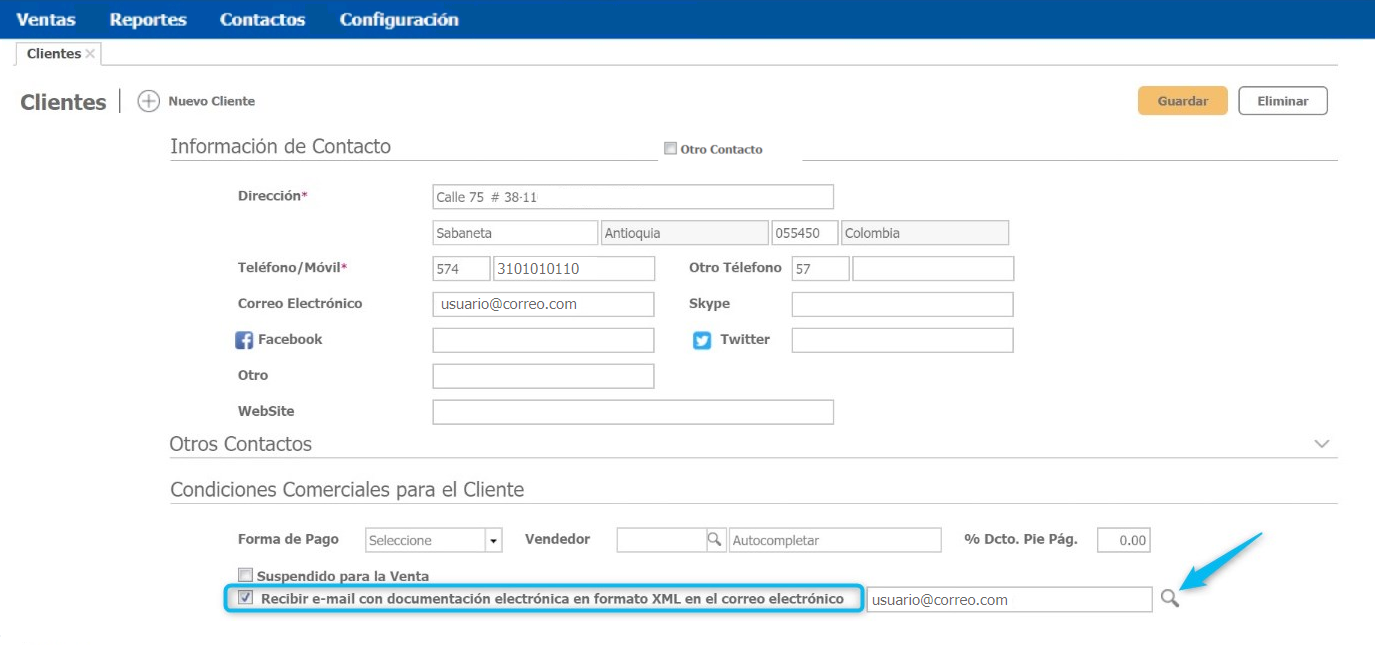Viewport: 1375px width, 645px height.
Task: Open the Ventas menu
Action: coord(46,20)
